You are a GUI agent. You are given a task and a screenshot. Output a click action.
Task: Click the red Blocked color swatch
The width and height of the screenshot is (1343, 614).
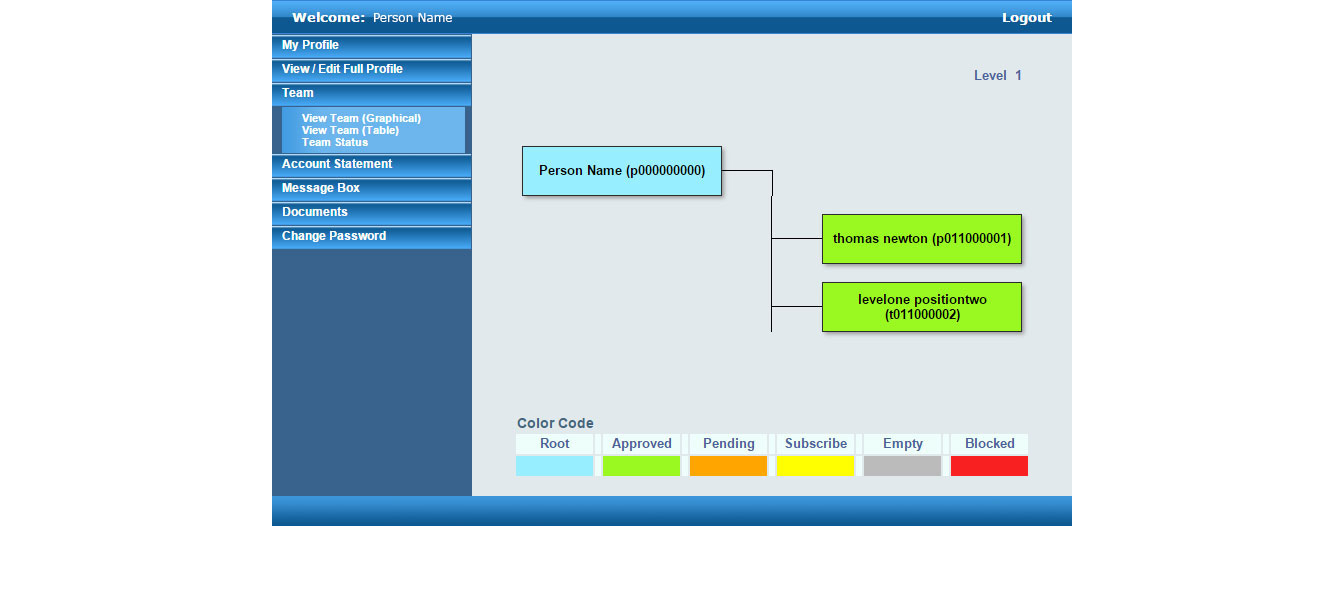pyautogui.click(x=988, y=465)
